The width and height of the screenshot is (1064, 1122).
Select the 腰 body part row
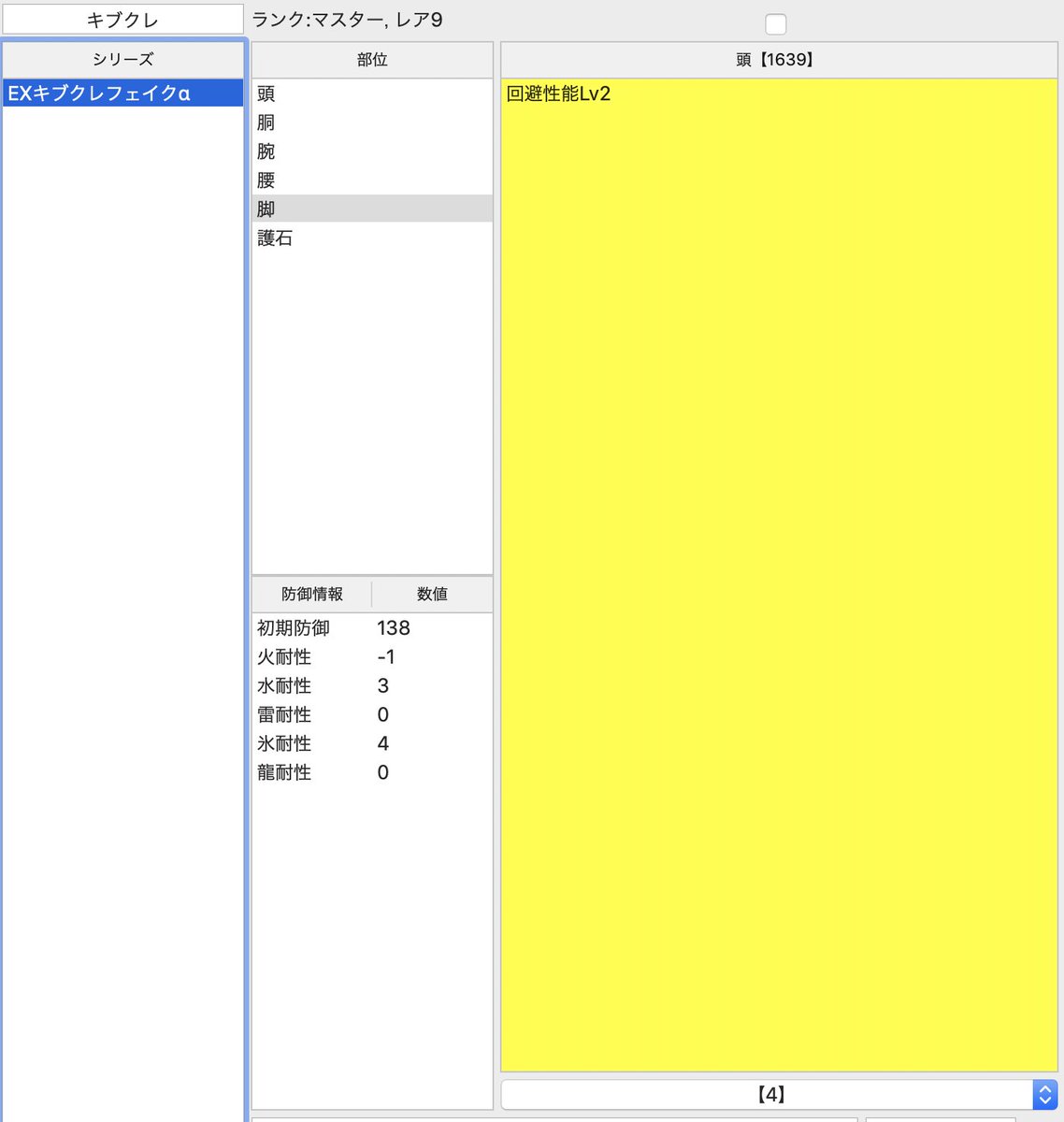(x=372, y=180)
